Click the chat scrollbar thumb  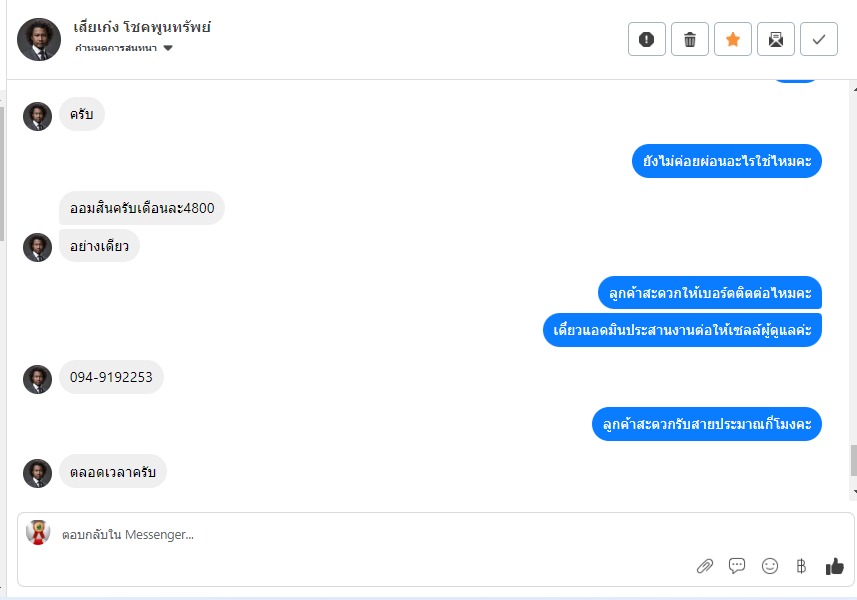click(853, 461)
